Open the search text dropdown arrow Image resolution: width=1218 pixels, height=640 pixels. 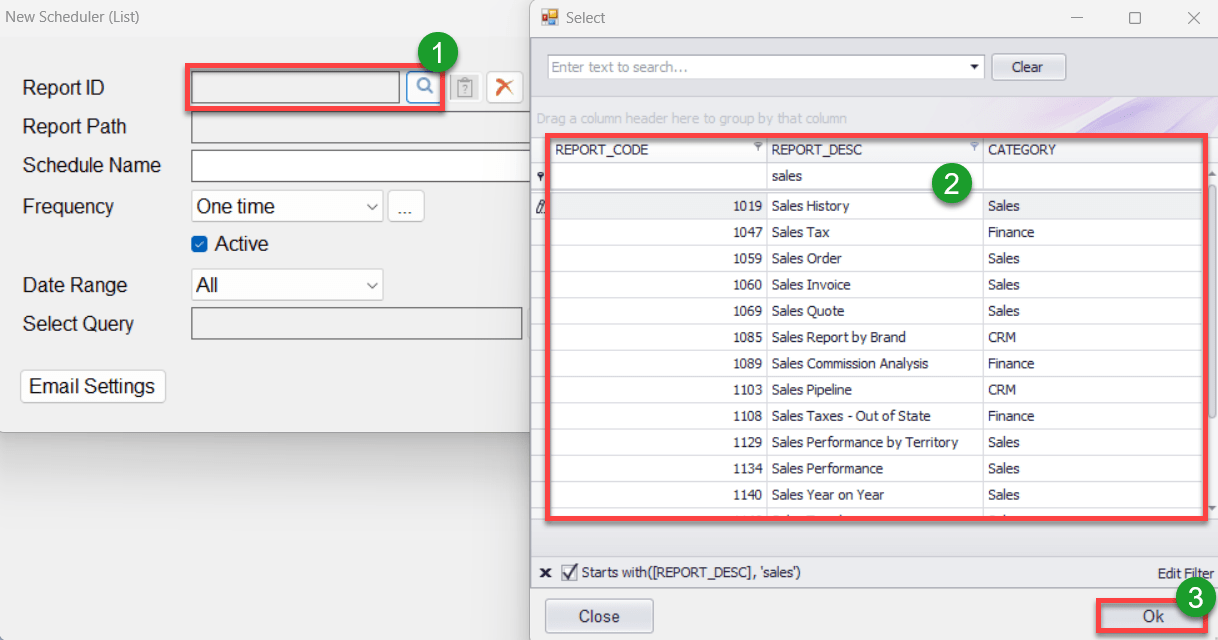[975, 67]
